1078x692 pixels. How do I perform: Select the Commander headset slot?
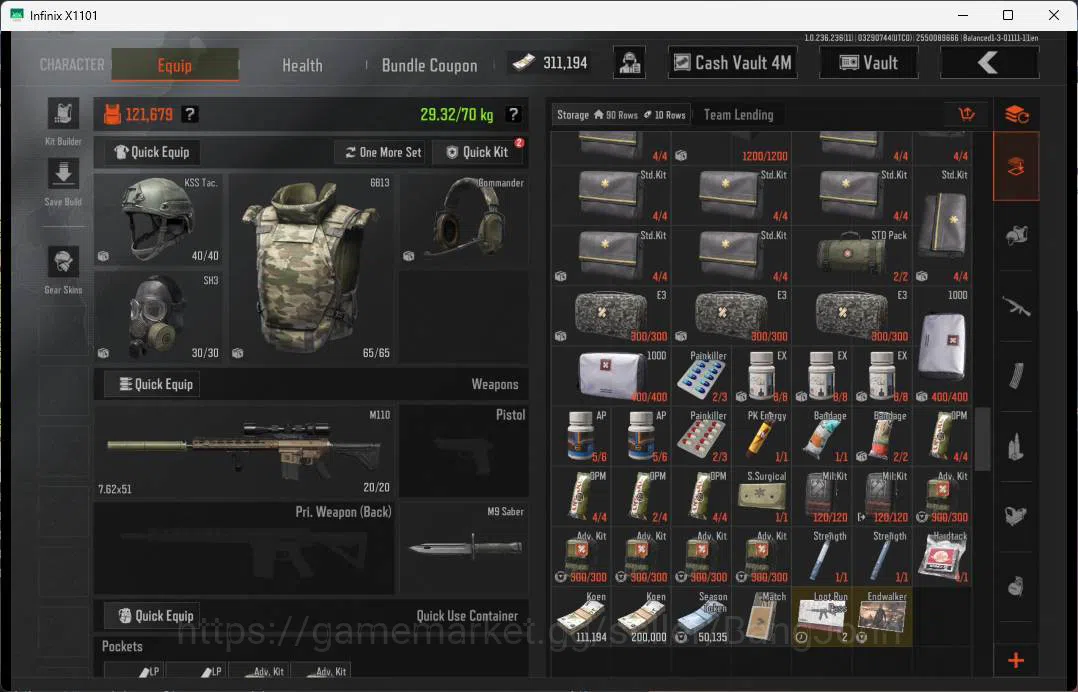pos(464,219)
